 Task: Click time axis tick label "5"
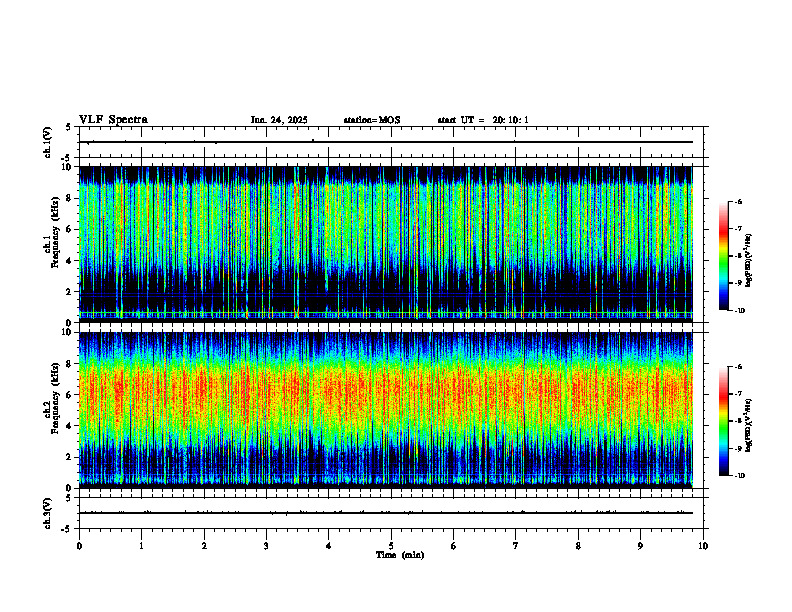pos(391,546)
